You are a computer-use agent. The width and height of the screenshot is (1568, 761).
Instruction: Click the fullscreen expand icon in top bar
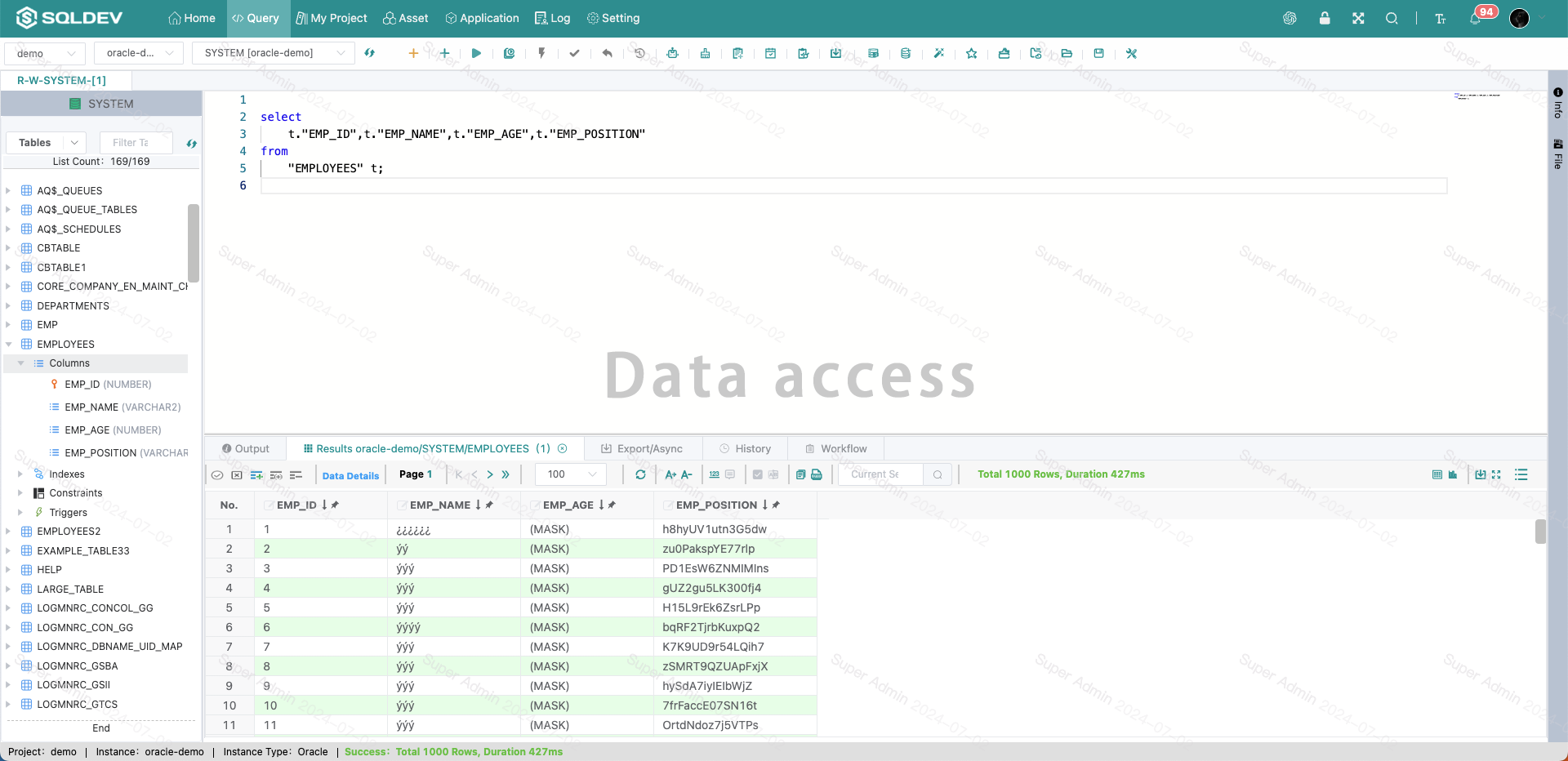[1358, 18]
